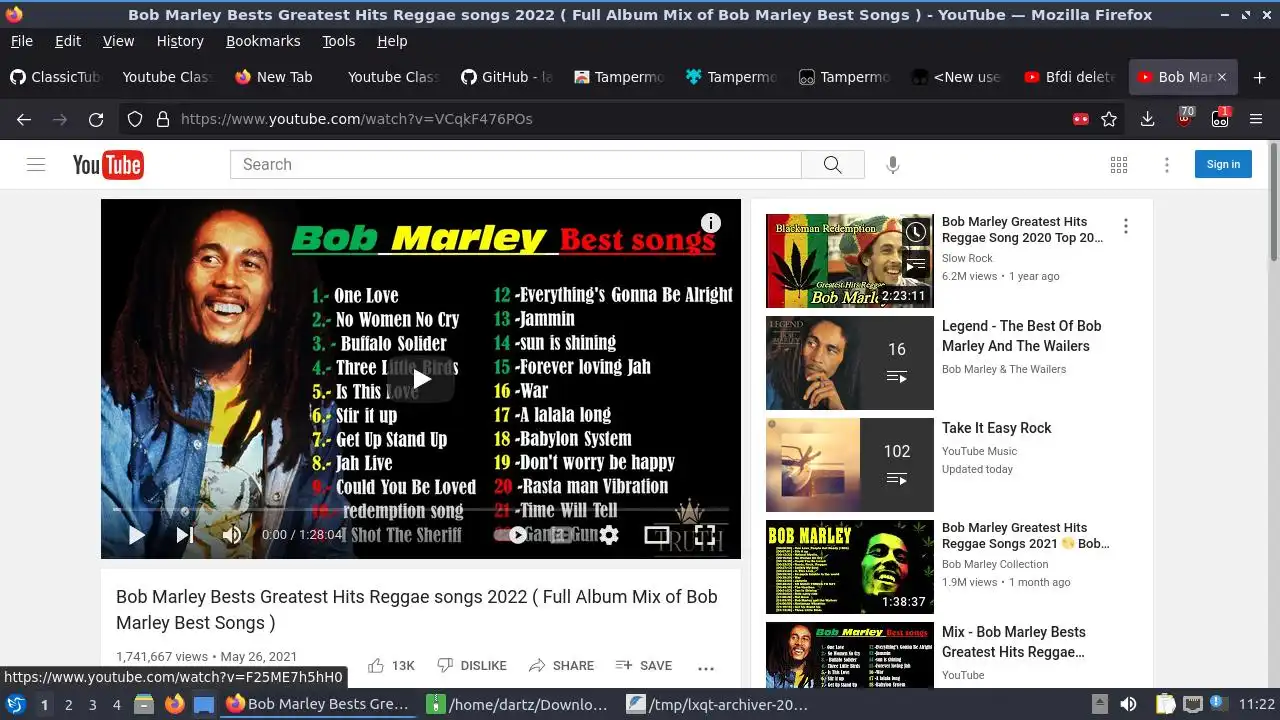
Task: Open the Tools menu
Action: pos(338,41)
